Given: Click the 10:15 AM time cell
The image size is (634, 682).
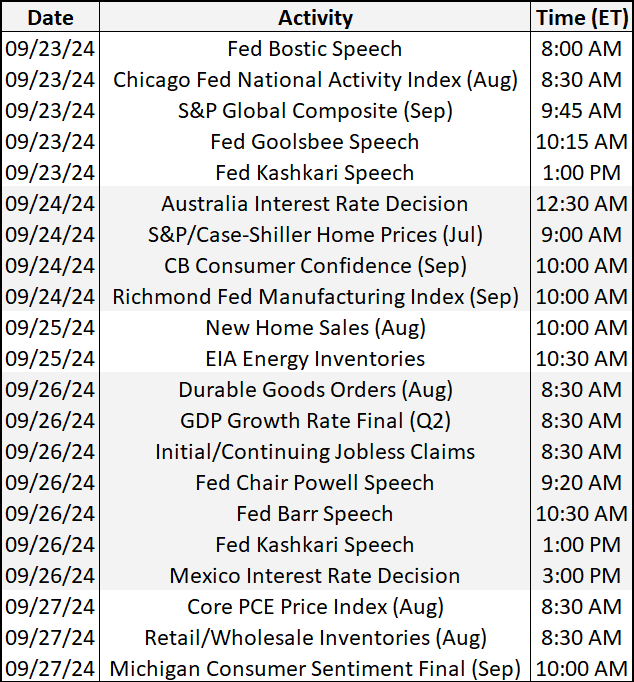Looking at the screenshot, I should coord(581,142).
